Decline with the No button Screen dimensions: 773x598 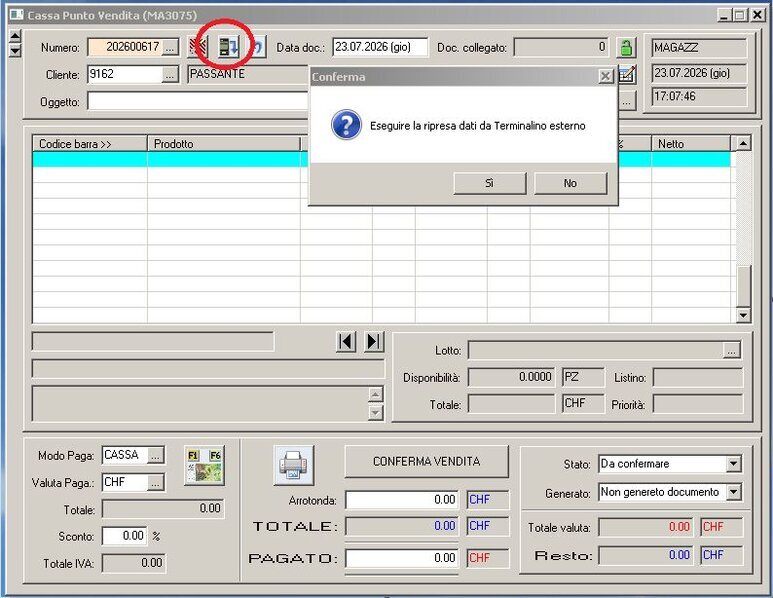570,183
